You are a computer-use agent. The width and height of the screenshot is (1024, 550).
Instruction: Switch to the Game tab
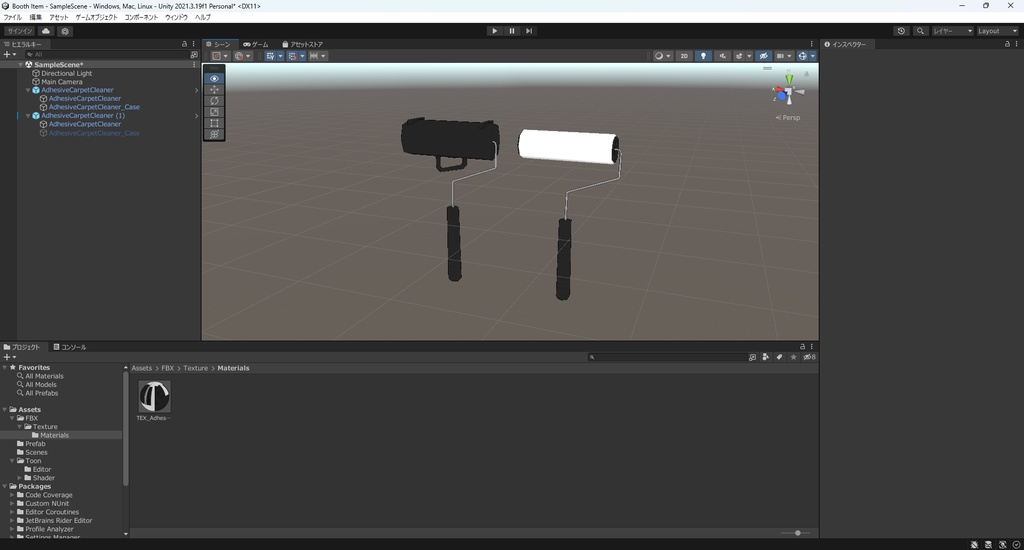tap(256, 44)
